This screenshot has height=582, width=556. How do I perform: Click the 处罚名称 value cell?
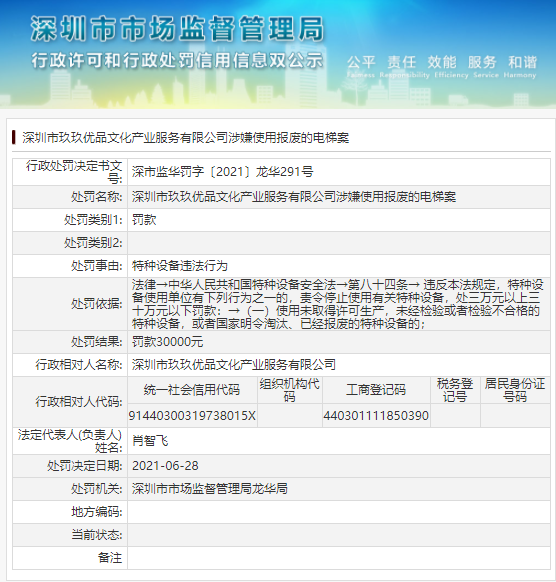coord(338,197)
